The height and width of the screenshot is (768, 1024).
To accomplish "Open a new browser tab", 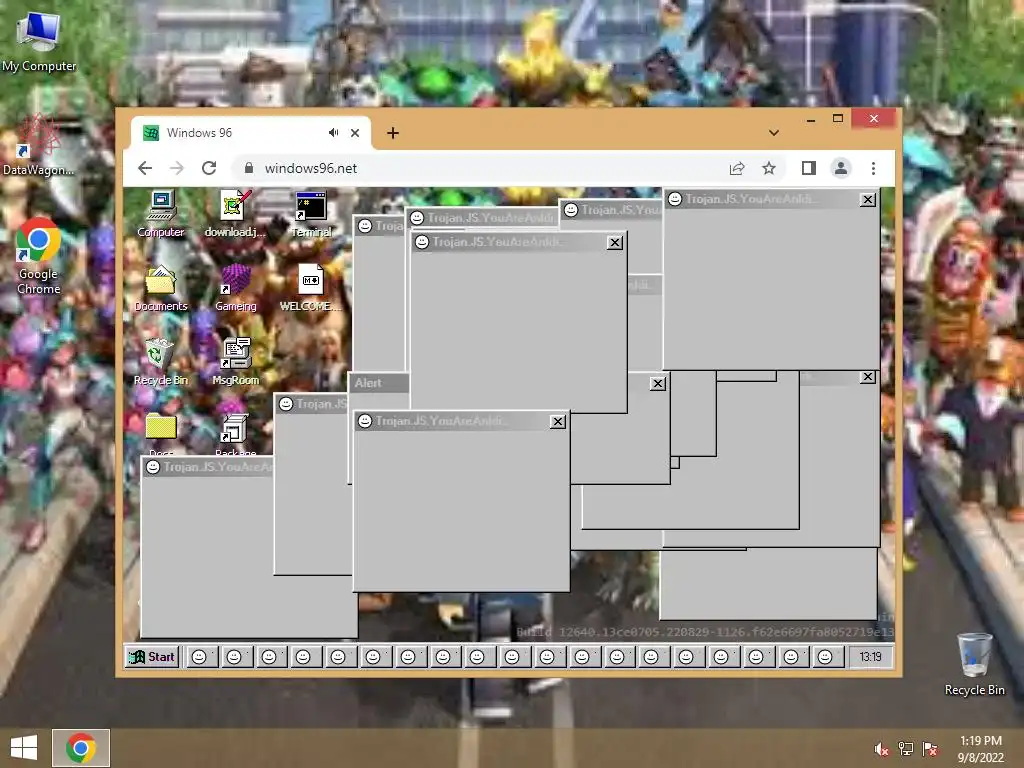I will [392, 133].
